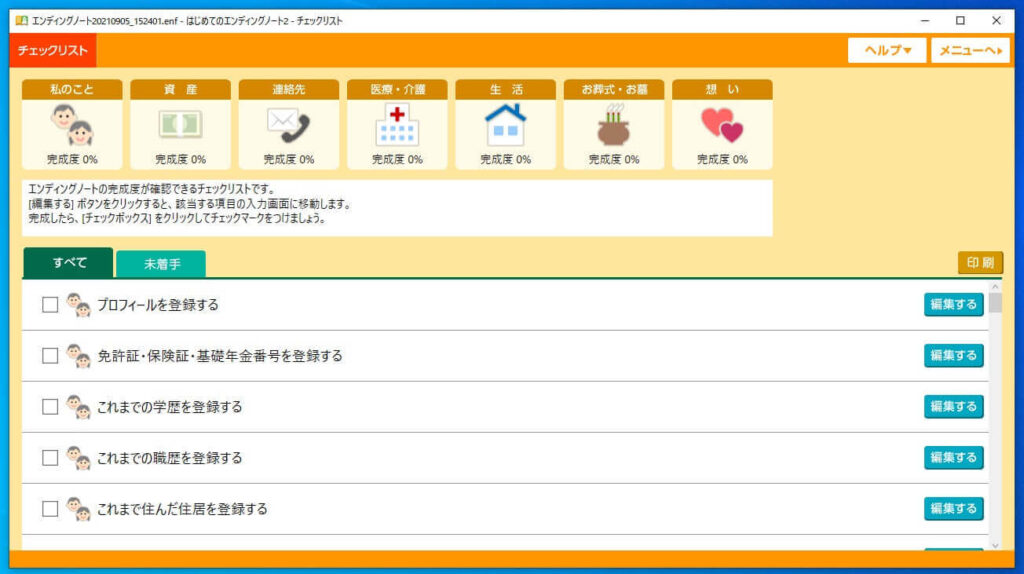Open the 私のこと category card
The width and height of the screenshot is (1024, 574).
[x=72, y=124]
